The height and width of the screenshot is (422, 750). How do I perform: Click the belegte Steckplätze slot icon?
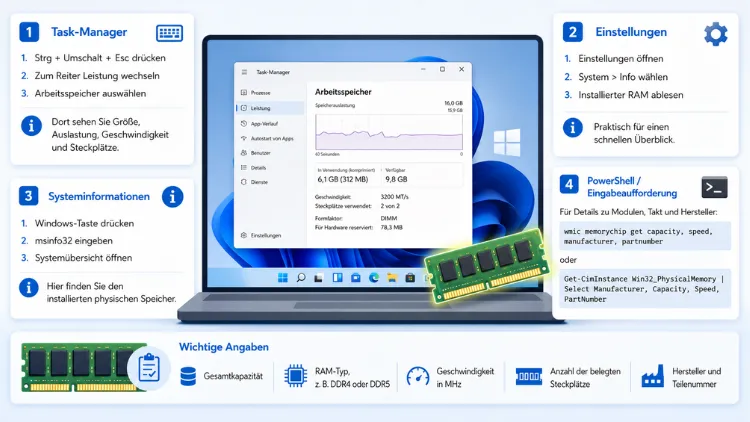click(x=529, y=377)
